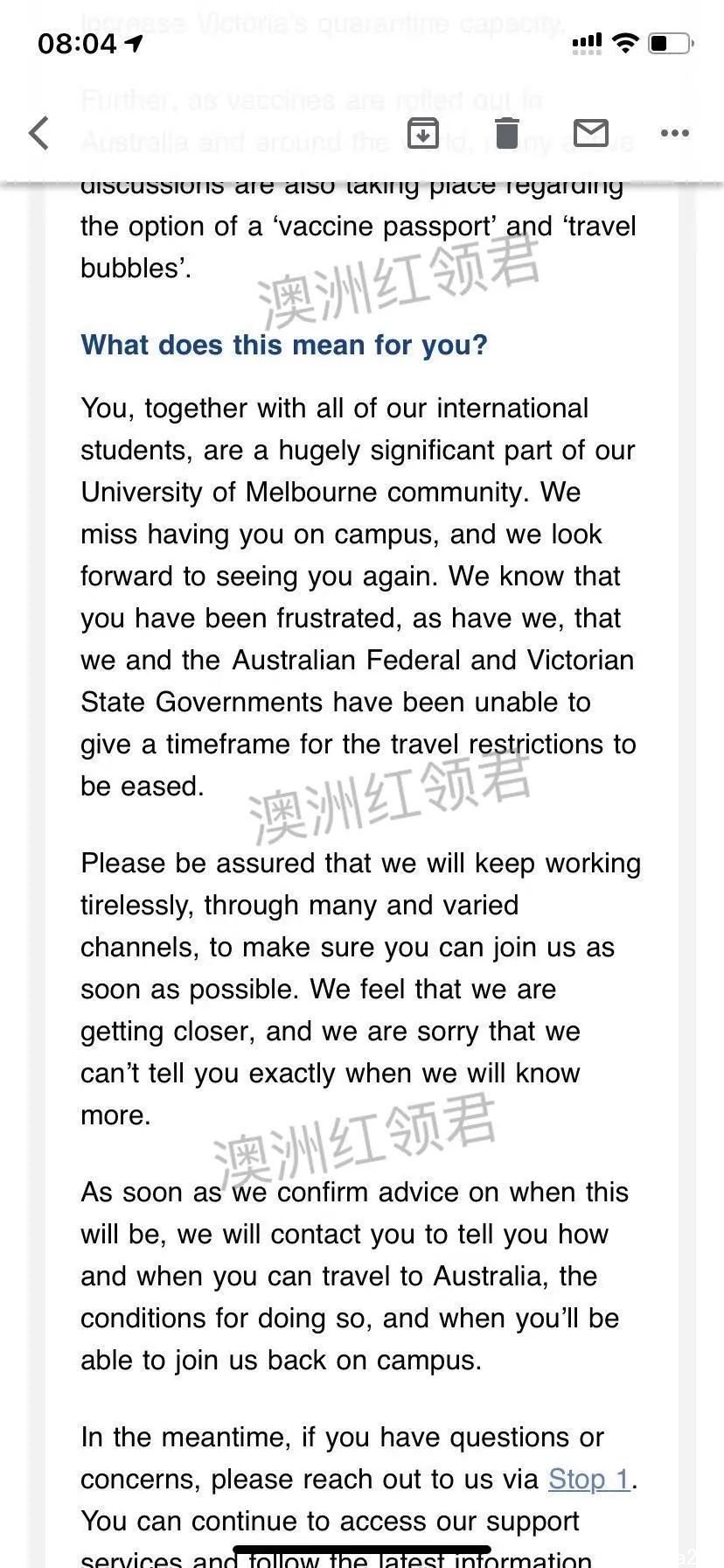Go back using the left arrow
The height and width of the screenshot is (1568, 724).
(x=38, y=133)
